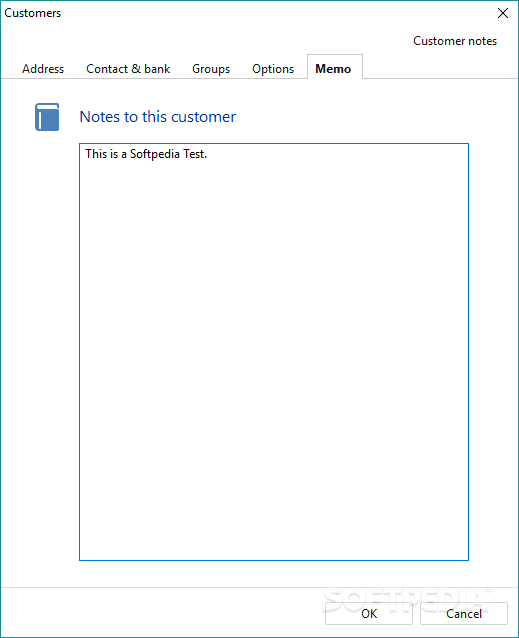This screenshot has width=519, height=638.
Task: Go to the Options tab
Action: click(273, 69)
